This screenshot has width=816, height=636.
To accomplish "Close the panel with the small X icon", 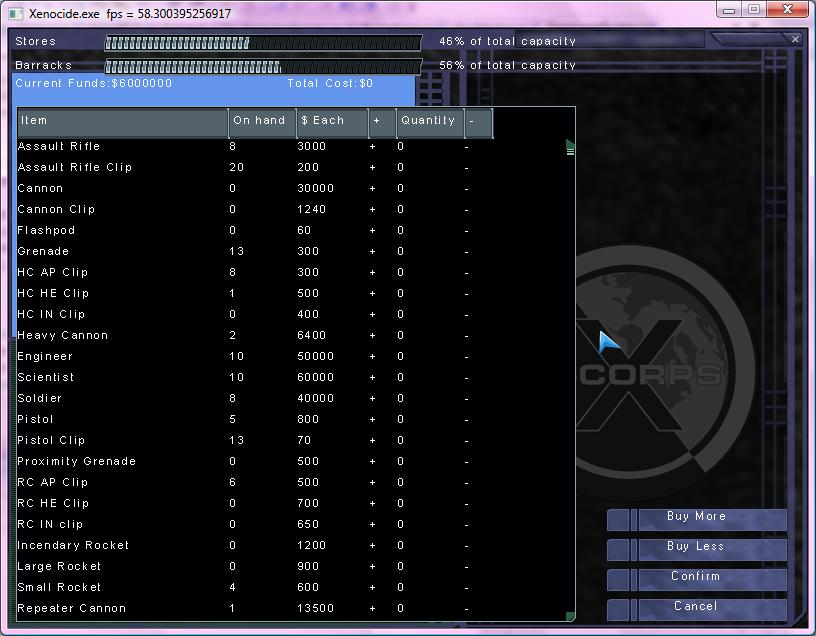I will (x=795, y=39).
